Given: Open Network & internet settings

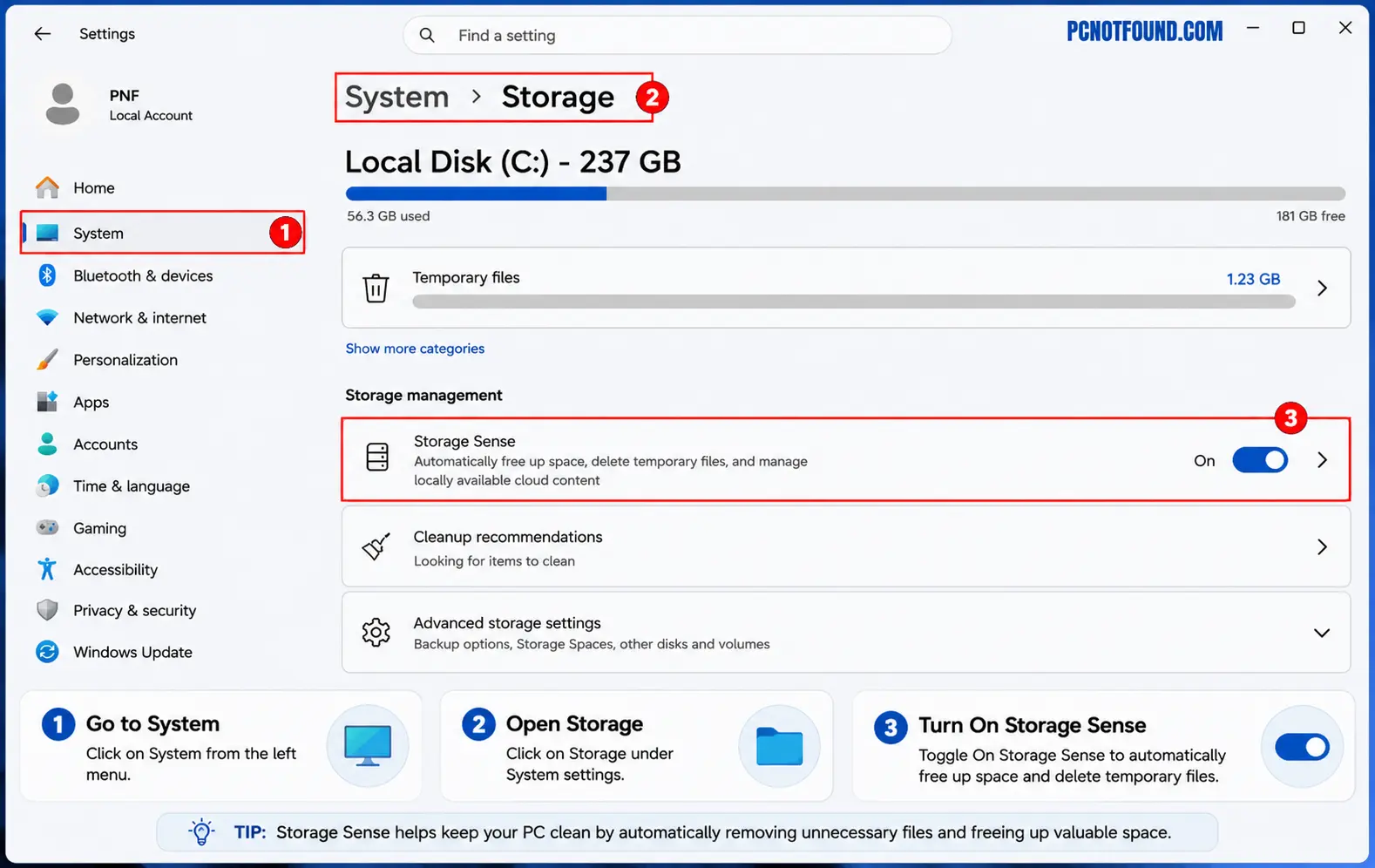Looking at the screenshot, I should tap(162, 317).
